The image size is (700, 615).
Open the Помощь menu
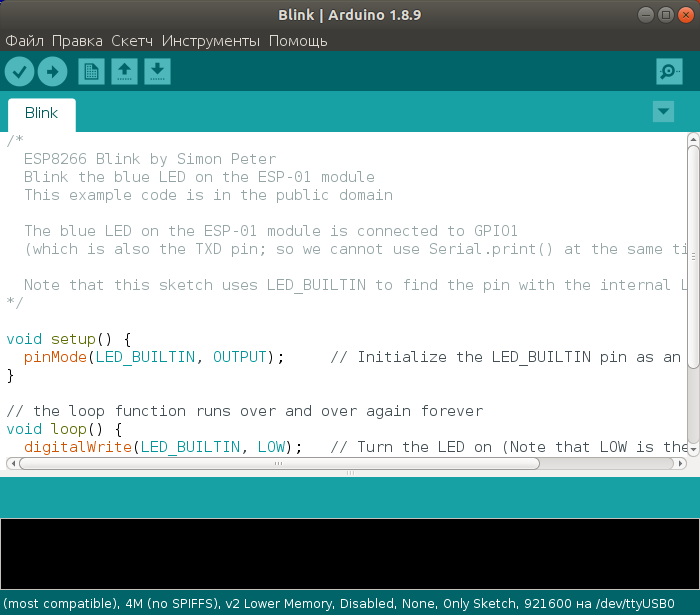pyautogui.click(x=298, y=41)
